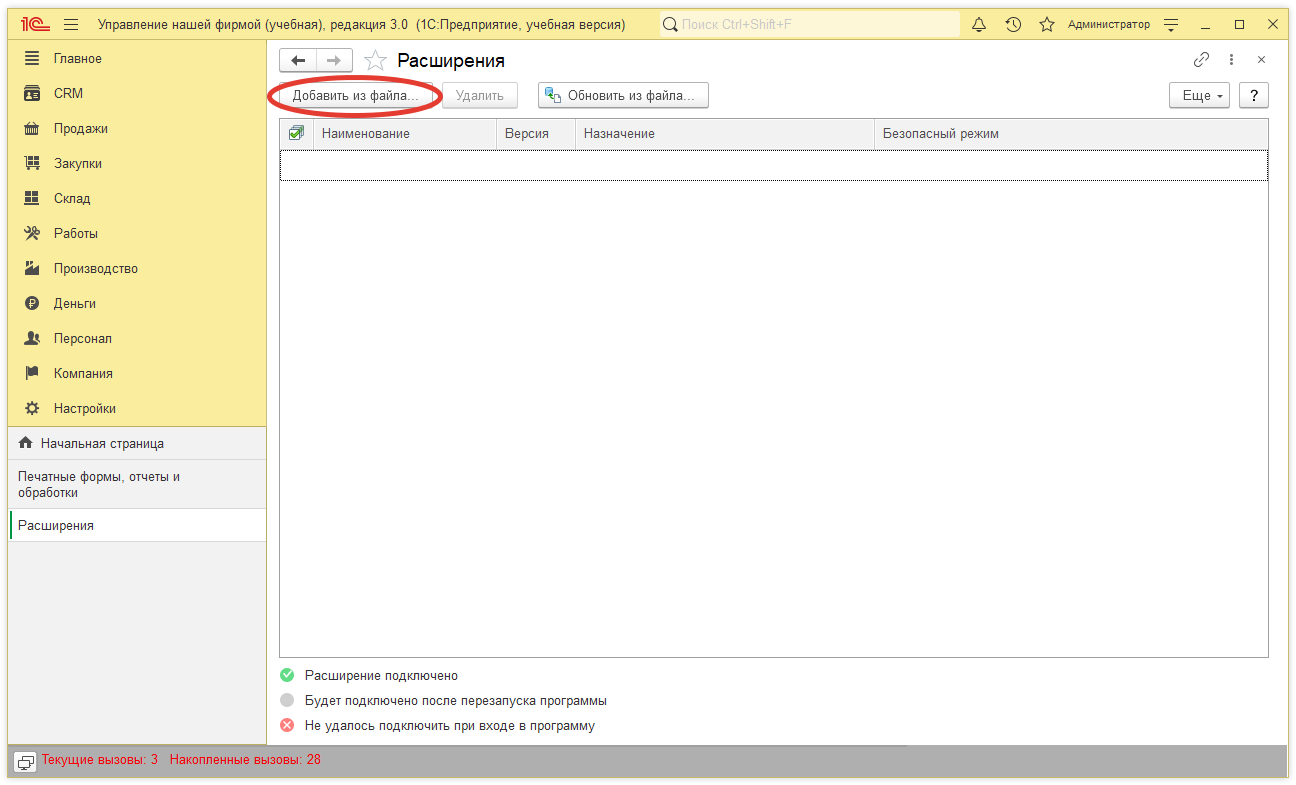Image resolution: width=1296 pixels, height=785 pixels.
Task: Click the notifications bell icon
Action: (x=979, y=24)
